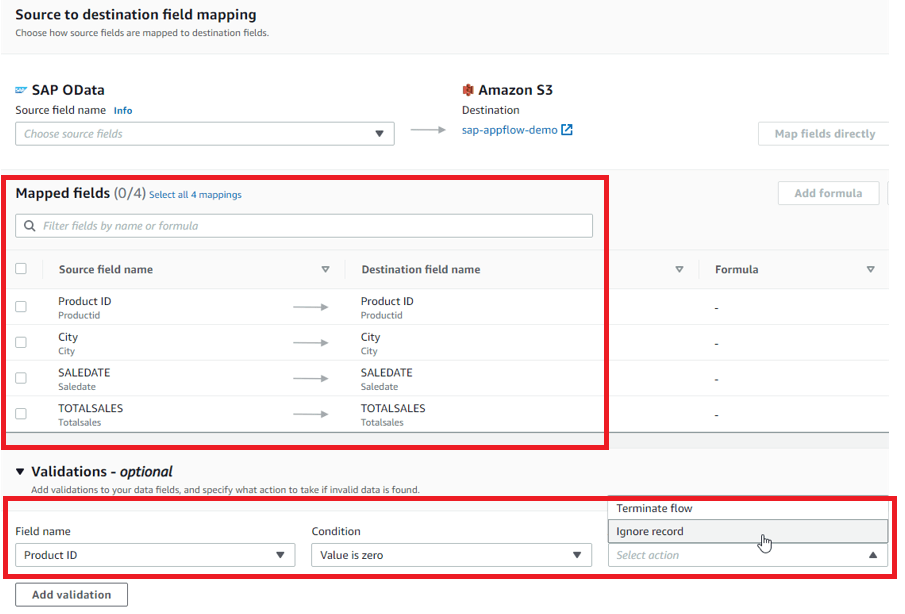Click source SALEDATE field text
The height and width of the screenshot is (614, 905).
84,373
